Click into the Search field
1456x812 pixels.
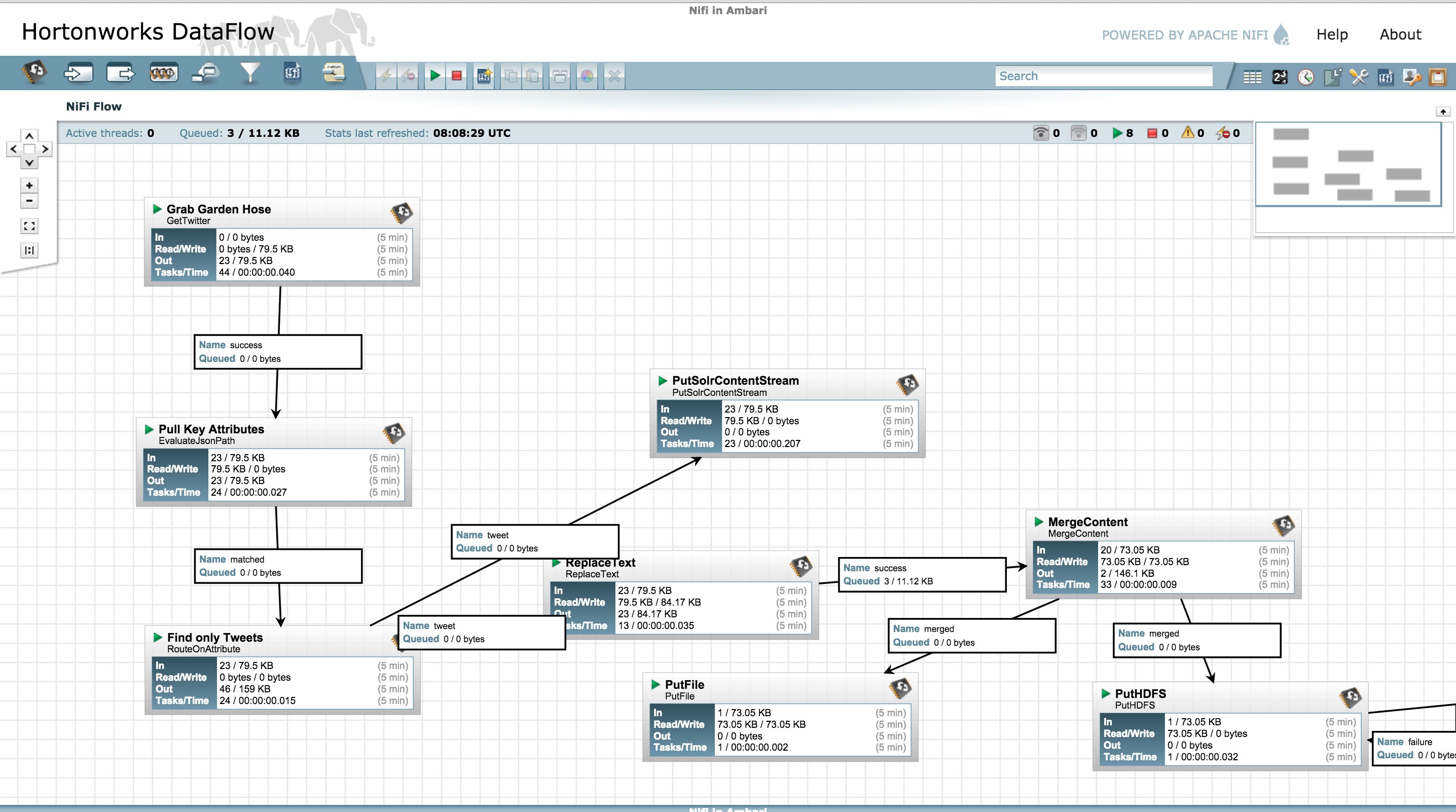(x=1103, y=76)
